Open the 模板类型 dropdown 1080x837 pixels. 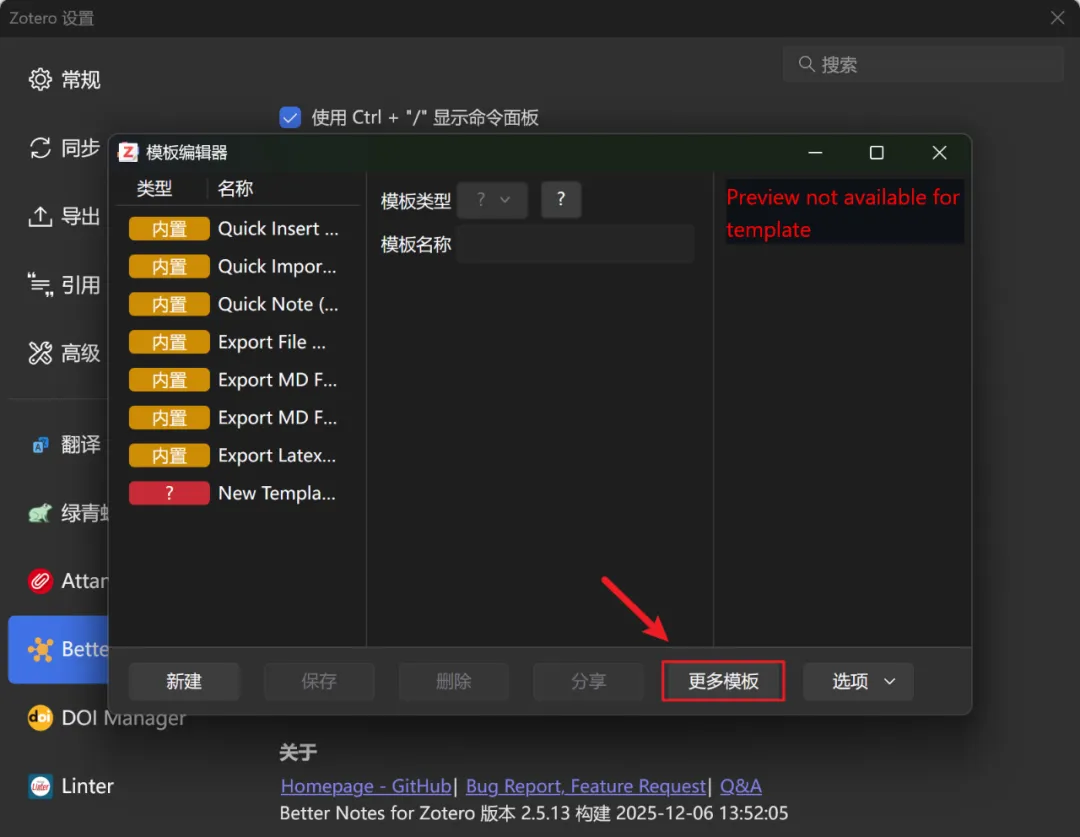point(492,200)
